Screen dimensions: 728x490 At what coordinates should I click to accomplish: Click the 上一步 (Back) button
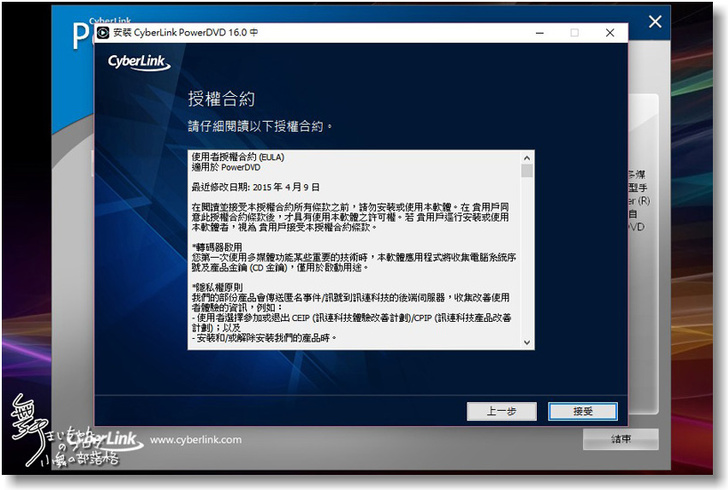click(x=501, y=411)
